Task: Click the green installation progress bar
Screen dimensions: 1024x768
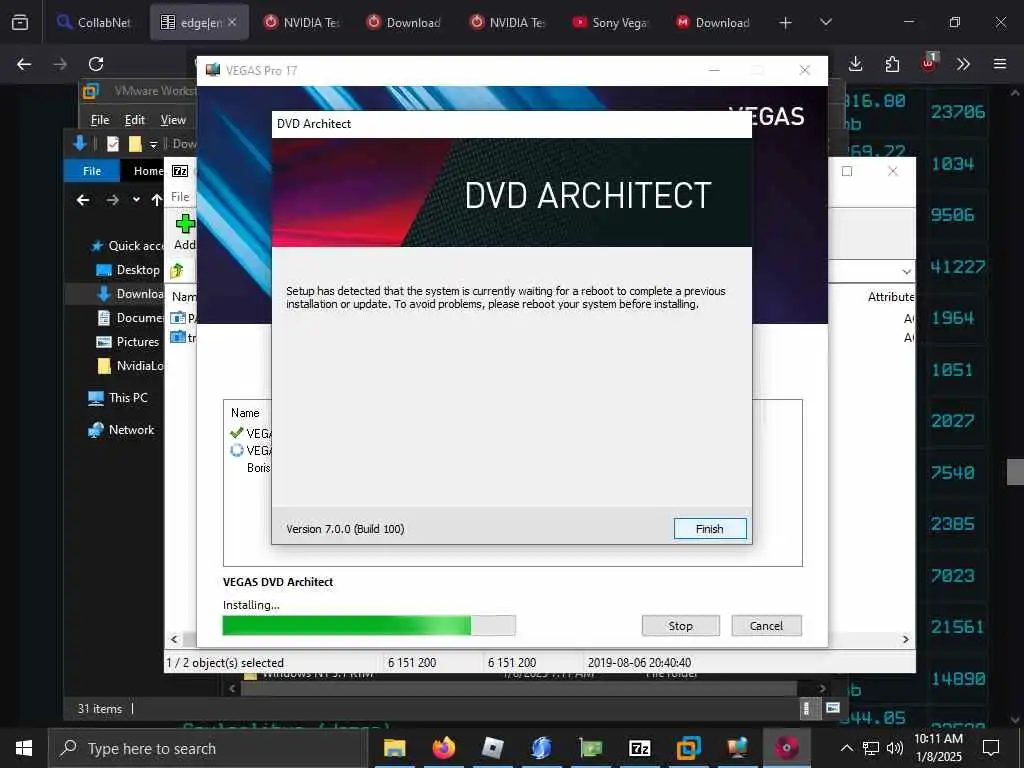Action: [x=369, y=626]
